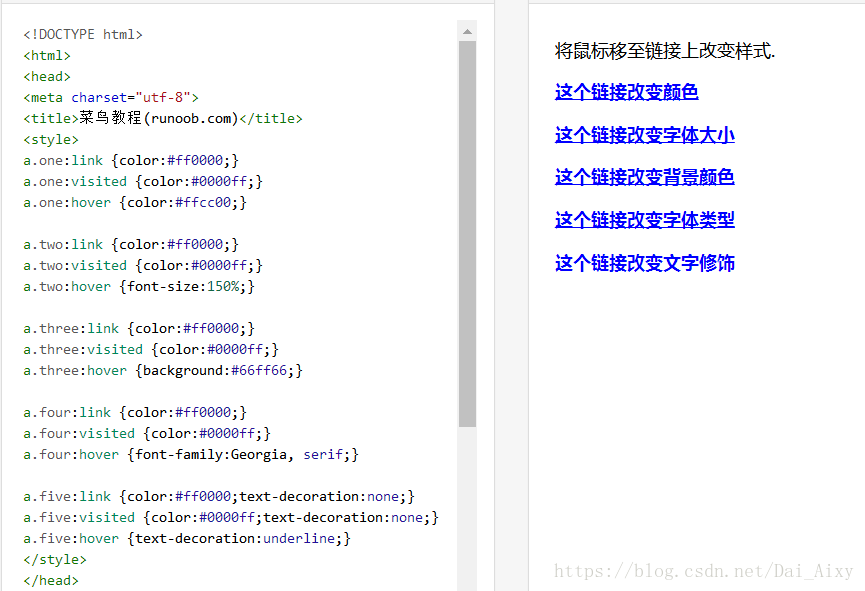Viewport: 865px width, 591px height.
Task: Click the <html> opening tag line
Action: (x=47, y=56)
